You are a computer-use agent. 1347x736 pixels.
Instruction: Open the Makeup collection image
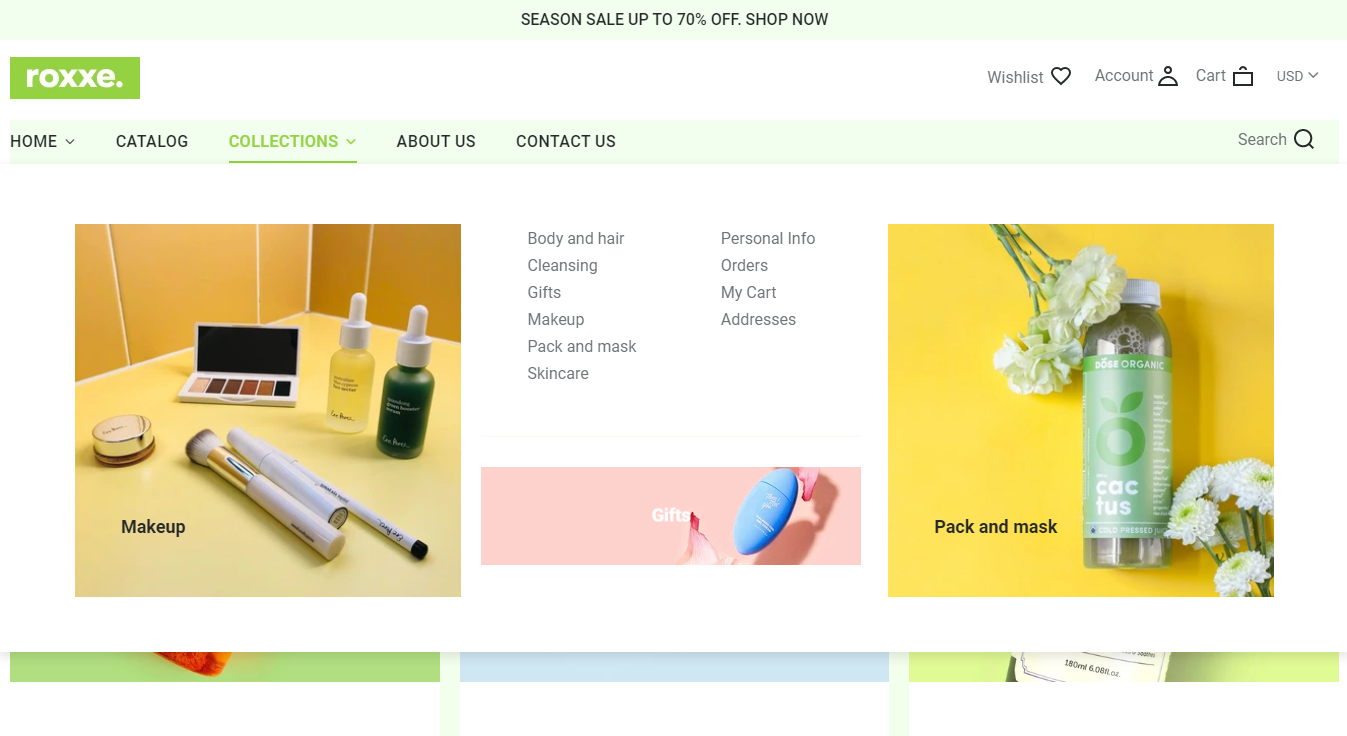coord(268,410)
